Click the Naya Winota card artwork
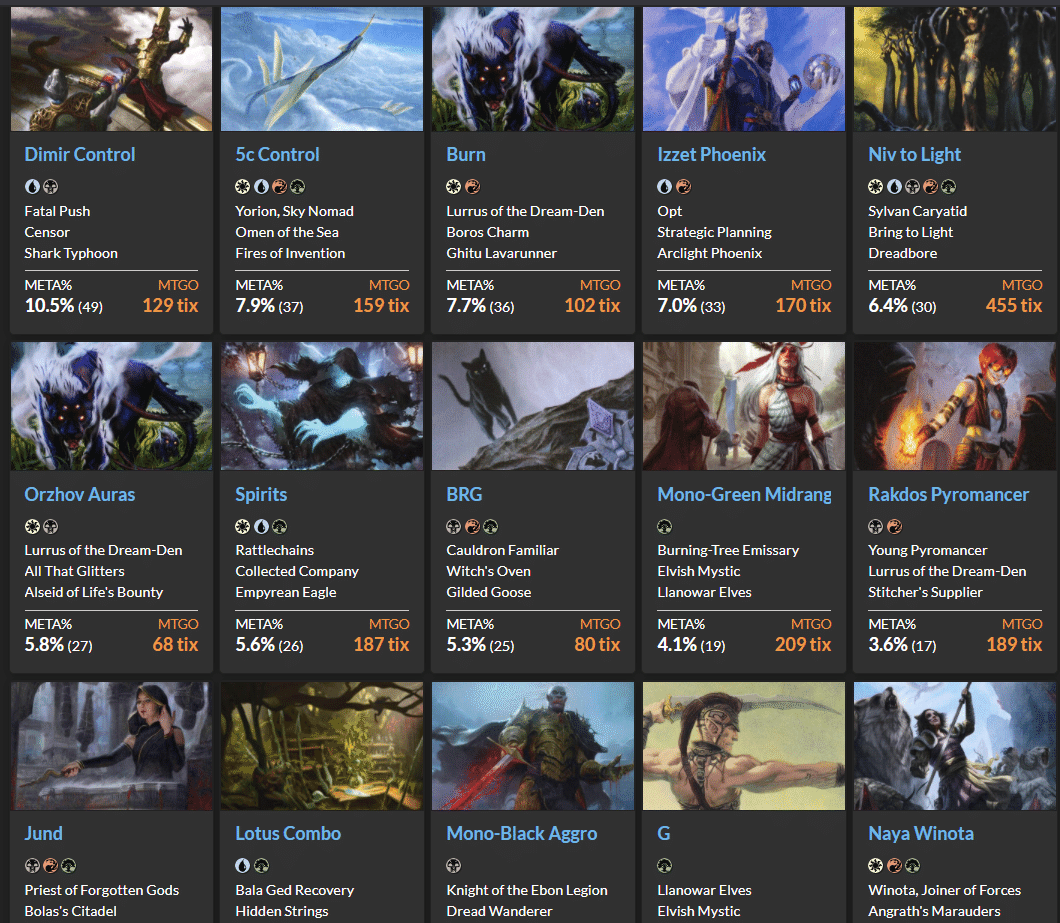Viewport: 1060px width, 923px height. click(x=955, y=746)
